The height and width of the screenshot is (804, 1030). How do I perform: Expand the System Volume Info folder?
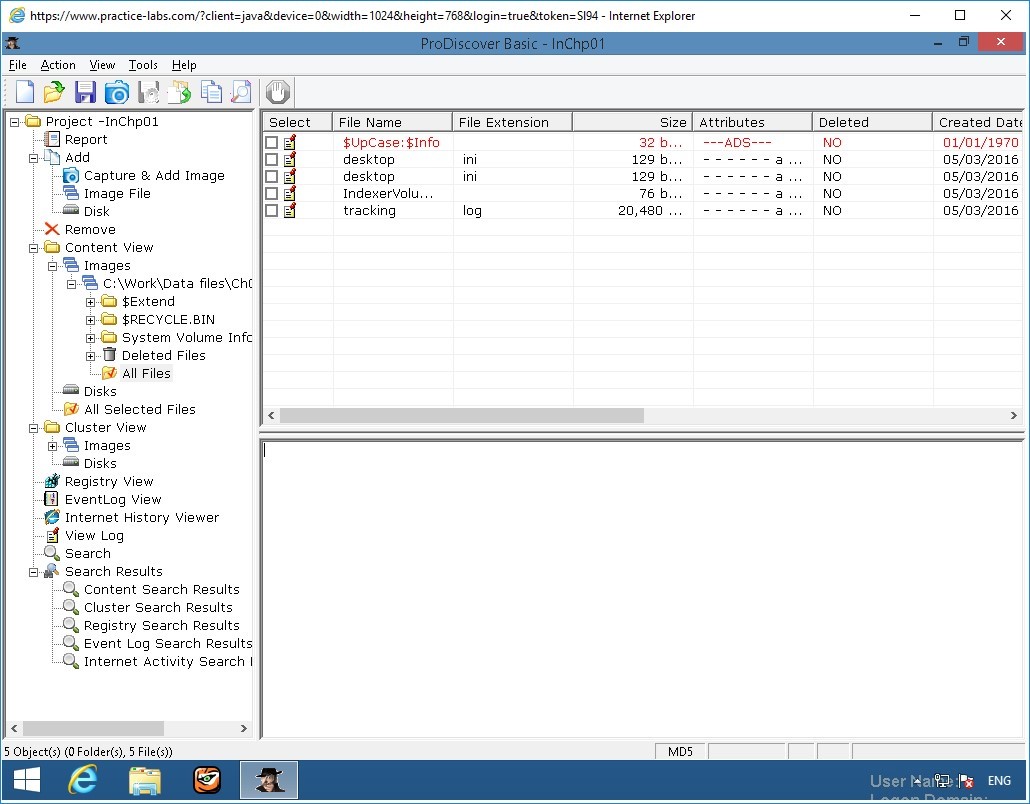pyautogui.click(x=91, y=338)
